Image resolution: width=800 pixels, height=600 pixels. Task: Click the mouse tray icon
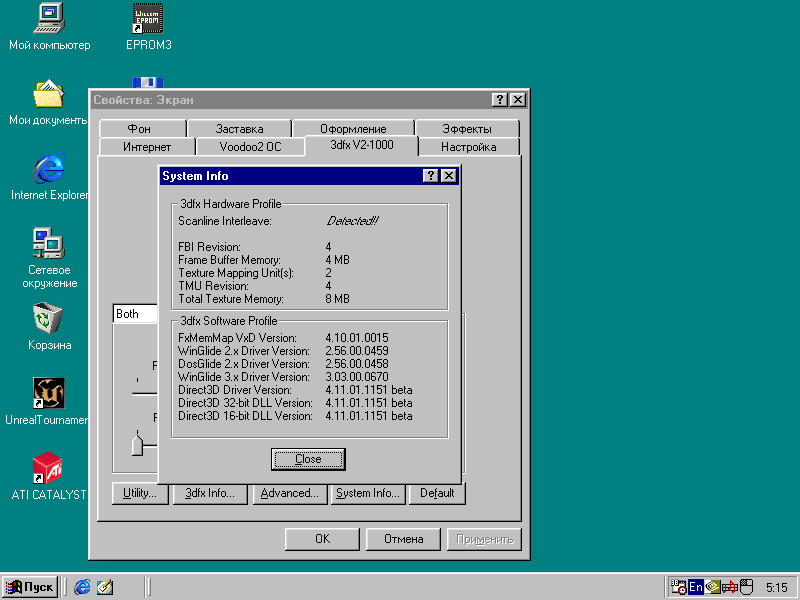[746, 587]
